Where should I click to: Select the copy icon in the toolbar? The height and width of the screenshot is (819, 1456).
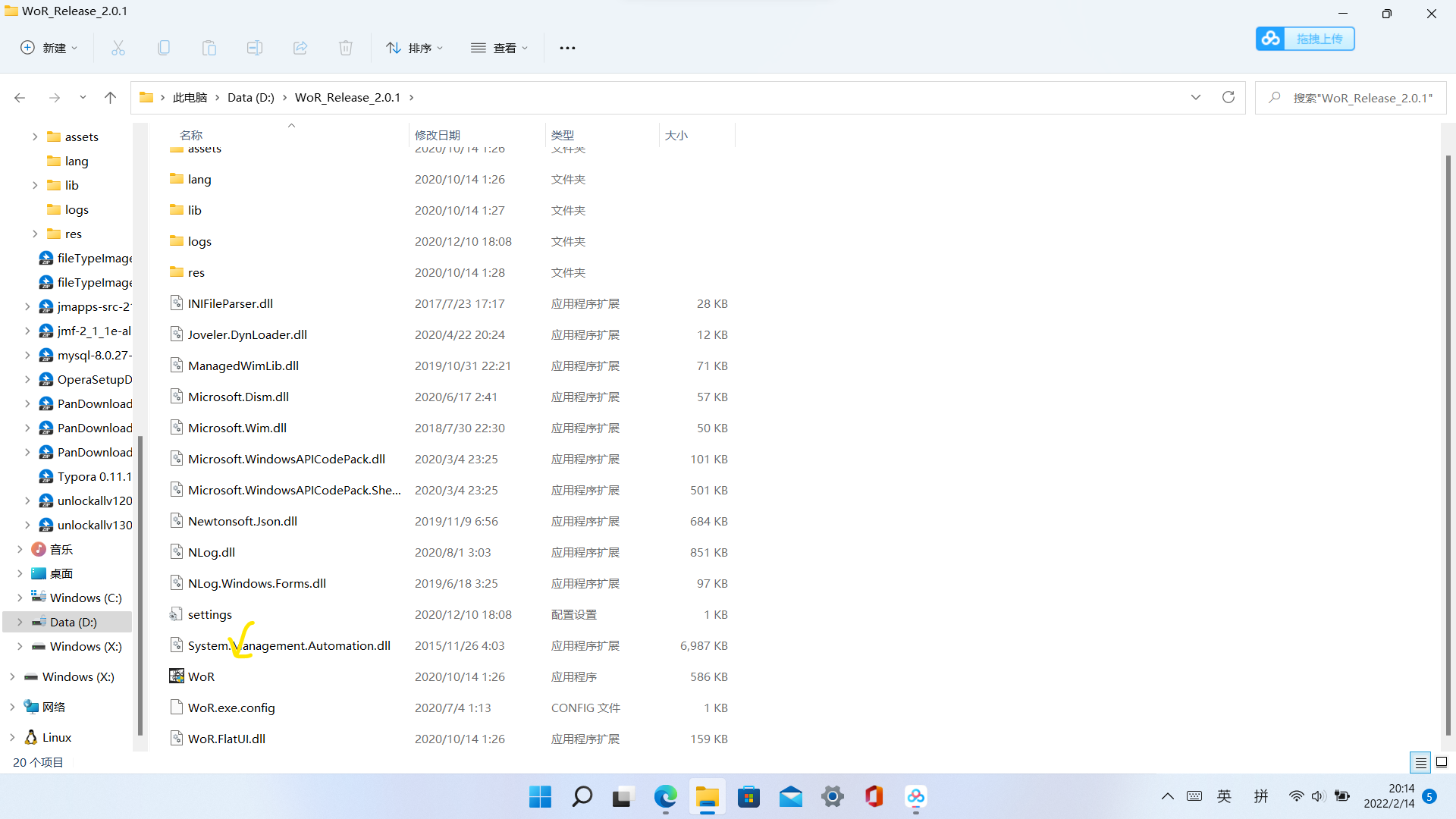coord(163,47)
